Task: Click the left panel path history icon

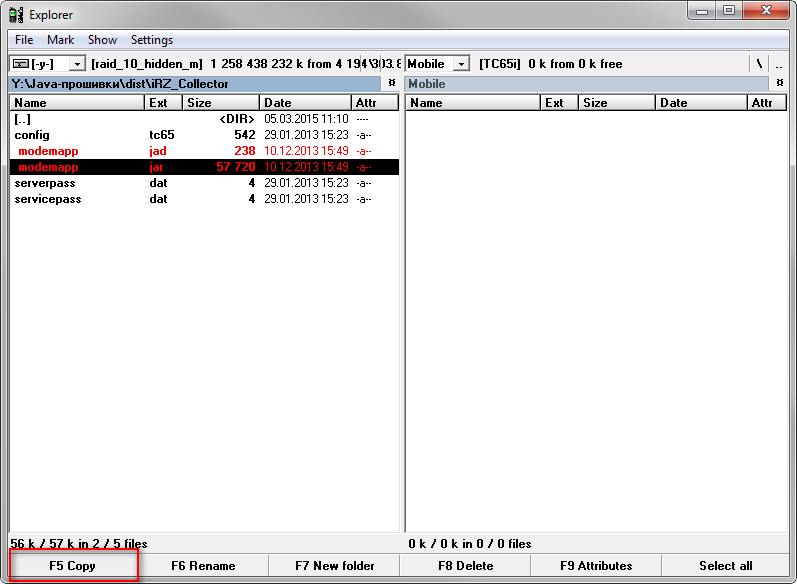Action: click(x=391, y=84)
